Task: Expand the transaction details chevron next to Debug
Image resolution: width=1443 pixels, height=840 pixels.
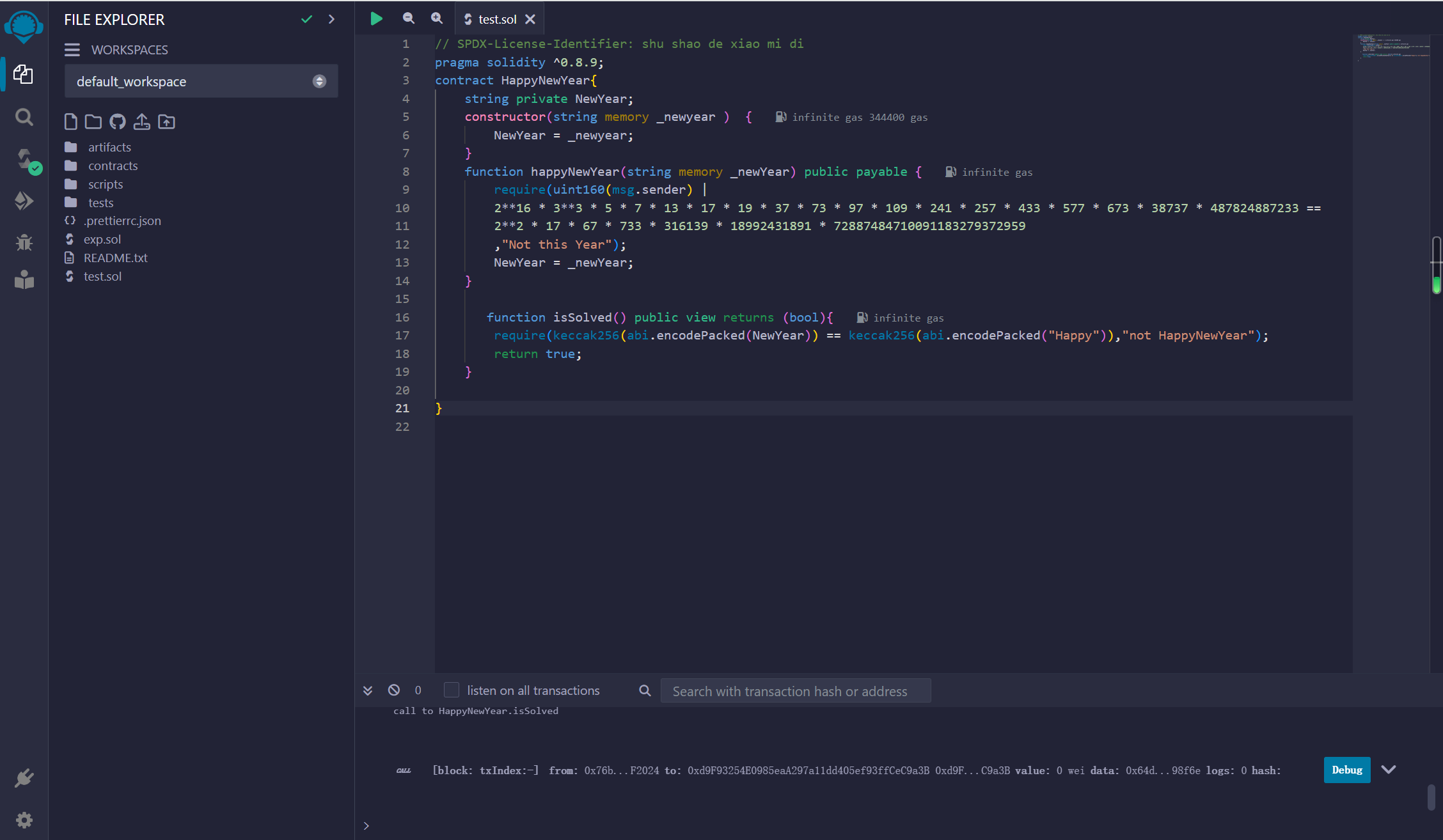Action: (x=1388, y=770)
